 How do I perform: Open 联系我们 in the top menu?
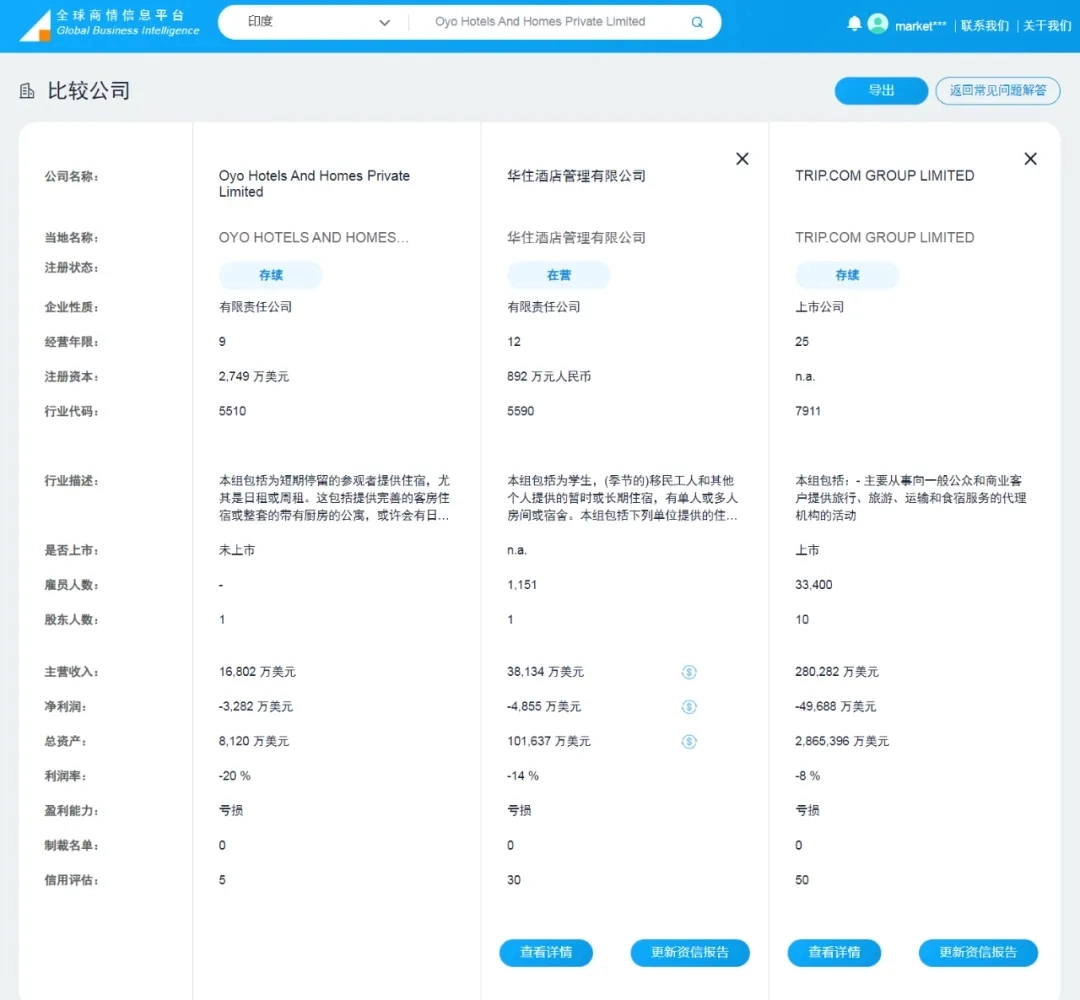(984, 25)
